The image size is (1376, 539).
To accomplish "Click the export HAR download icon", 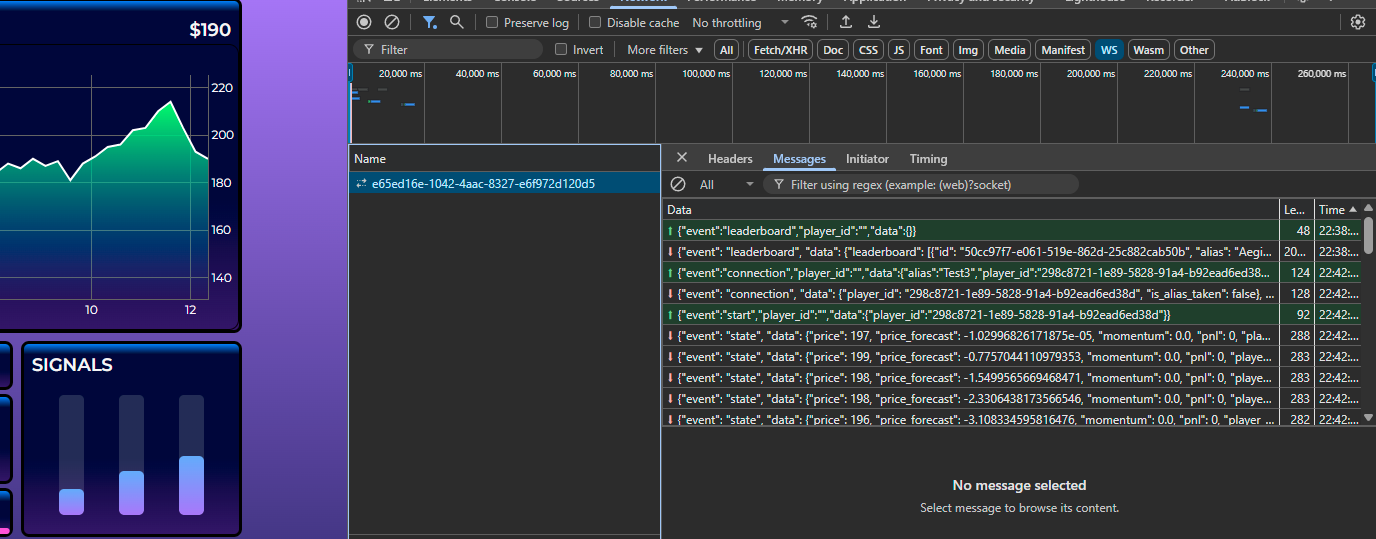I will coord(874,22).
